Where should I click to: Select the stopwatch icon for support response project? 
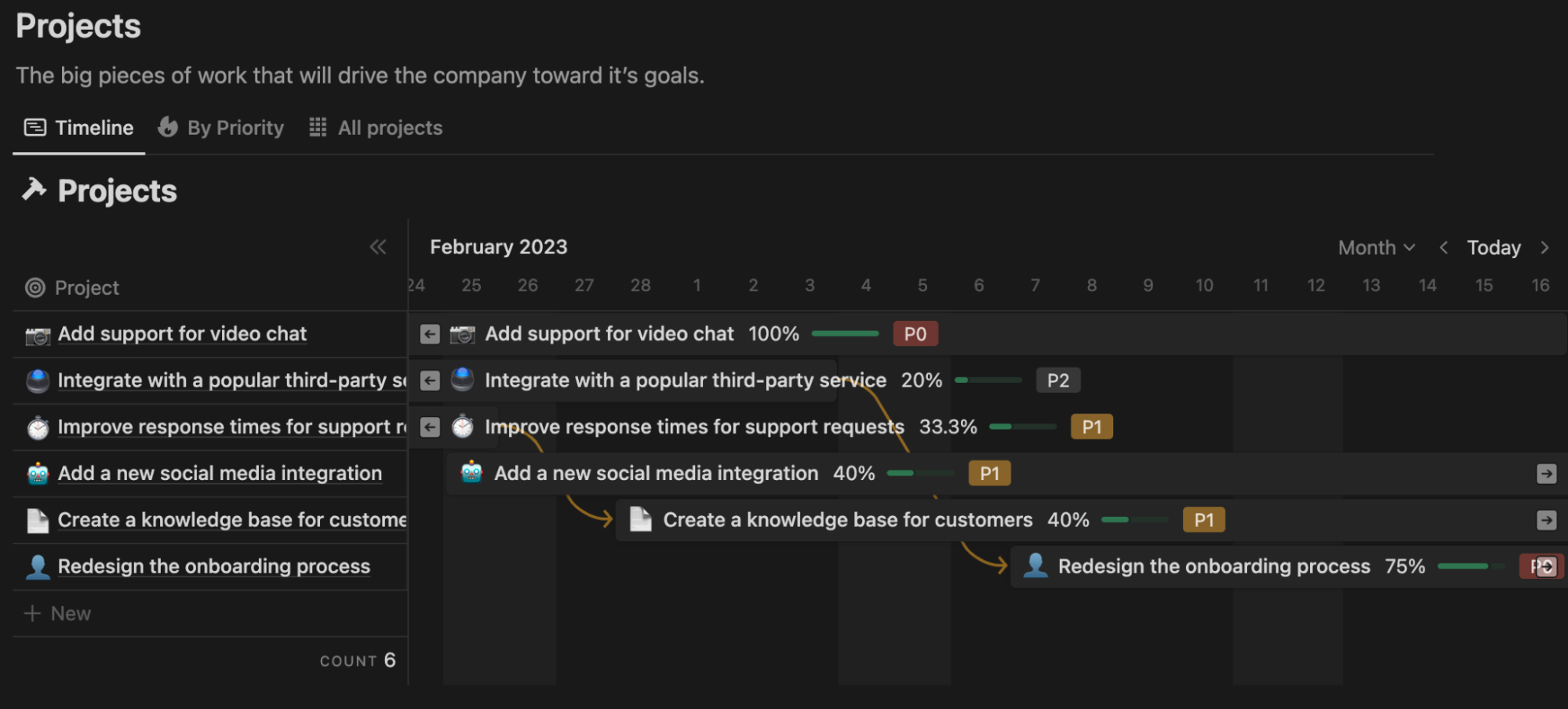click(463, 427)
